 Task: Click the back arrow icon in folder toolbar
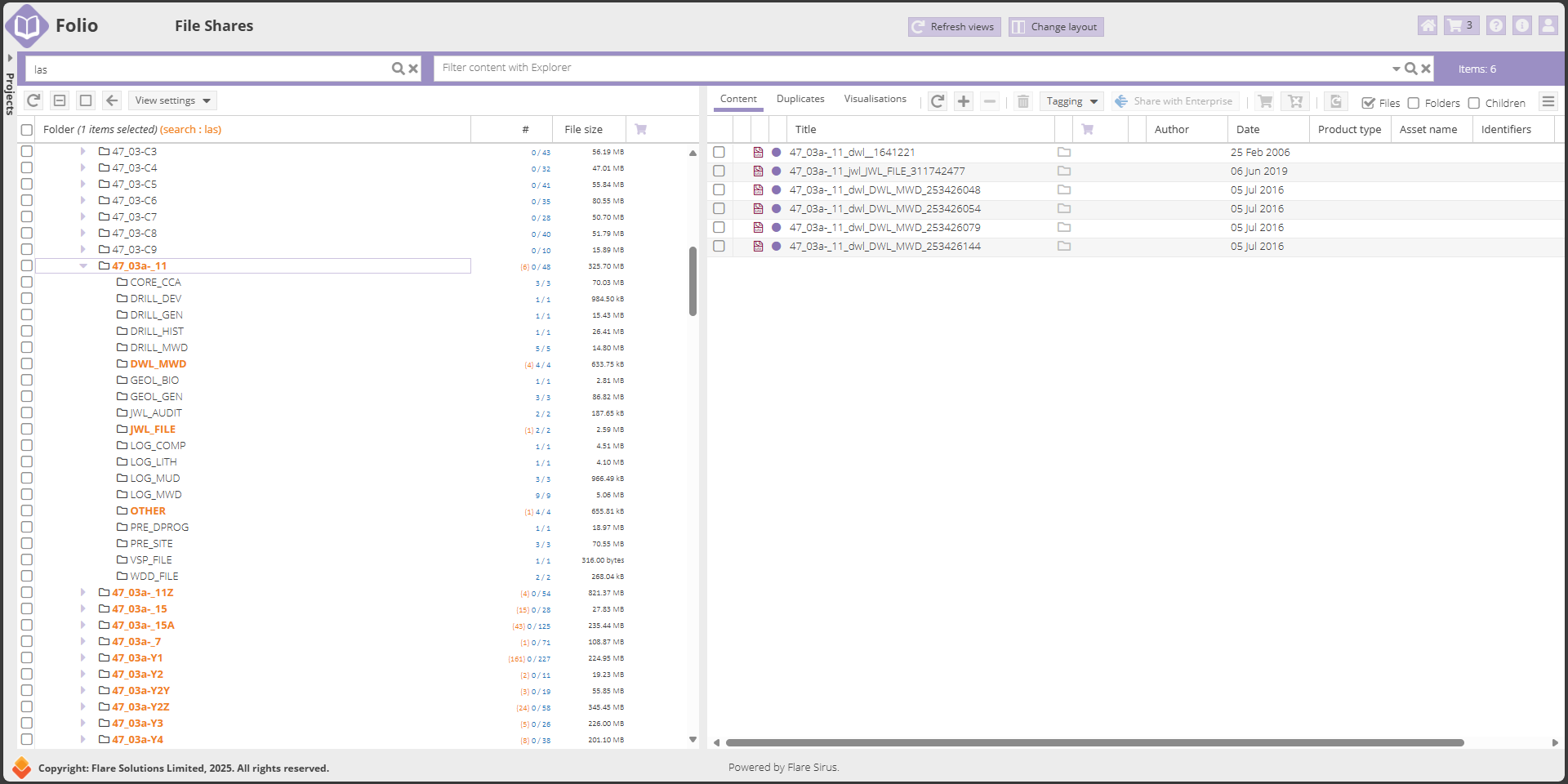[112, 100]
